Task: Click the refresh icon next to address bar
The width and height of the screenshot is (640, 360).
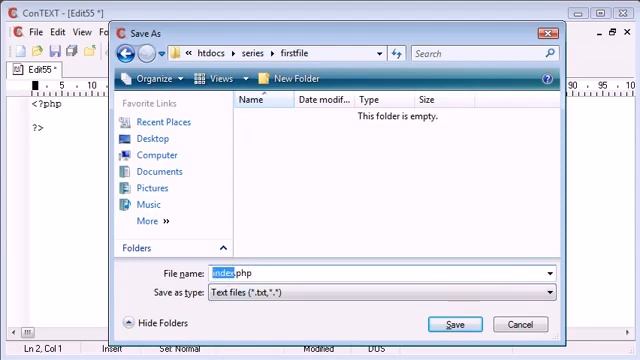Action: tap(396, 53)
